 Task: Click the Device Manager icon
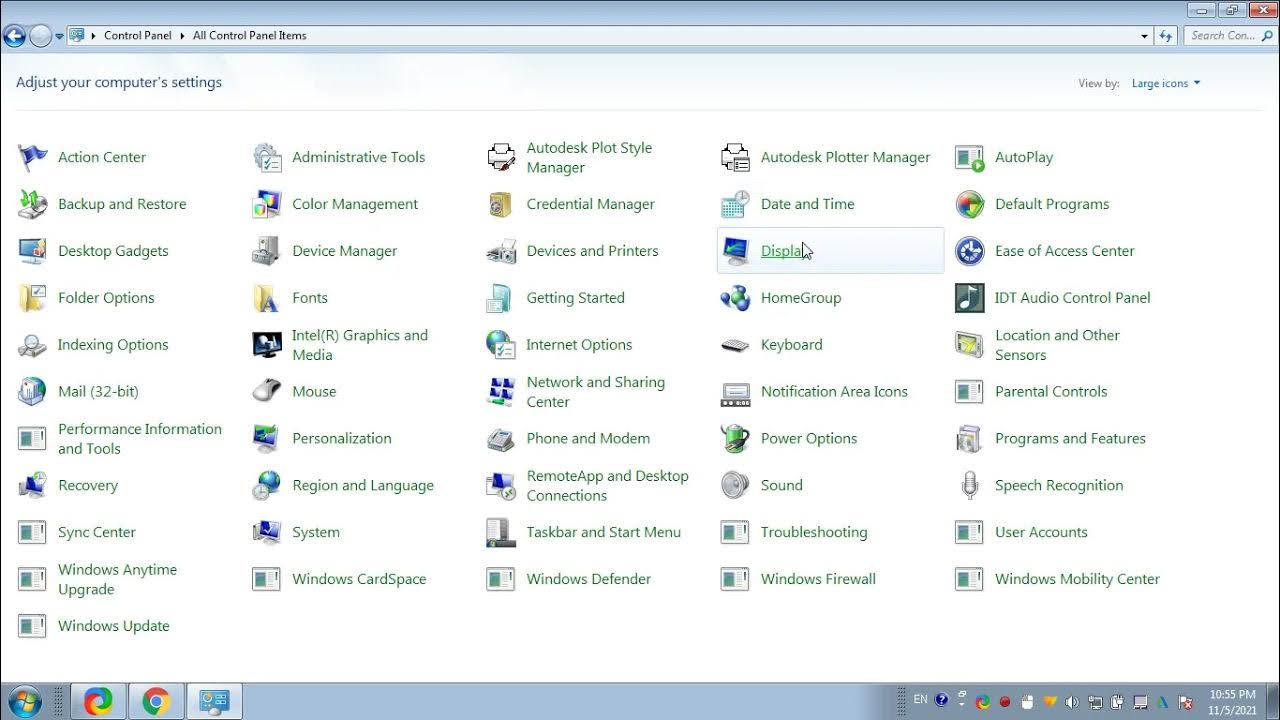pyautogui.click(x=267, y=251)
